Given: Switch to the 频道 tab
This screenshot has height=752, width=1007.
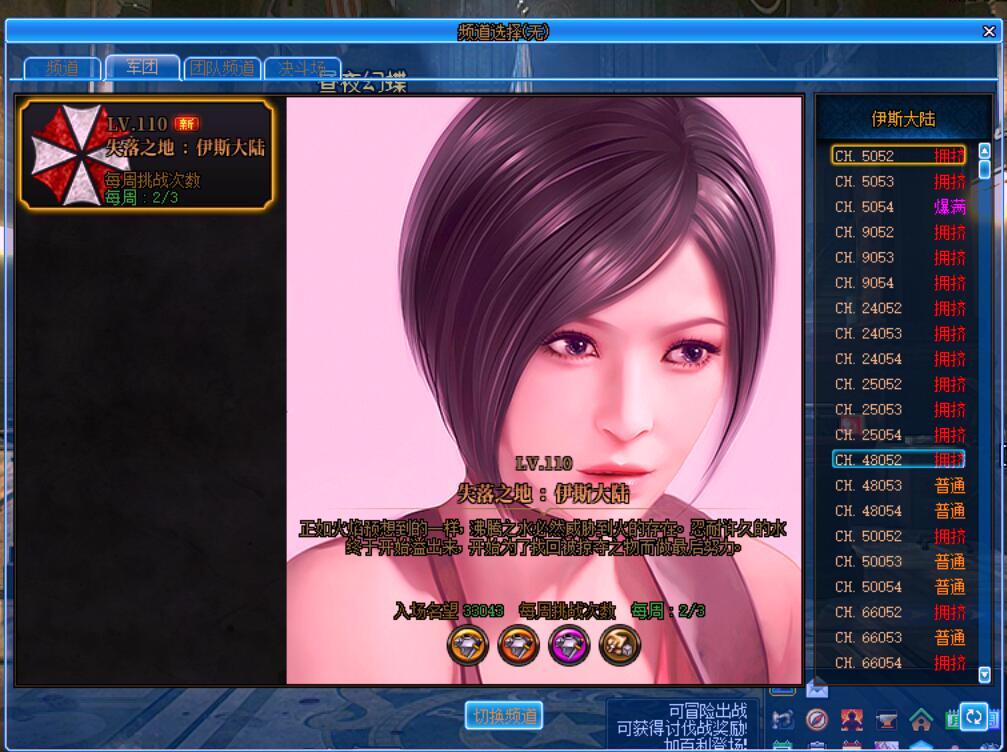Looking at the screenshot, I should tap(62, 68).
